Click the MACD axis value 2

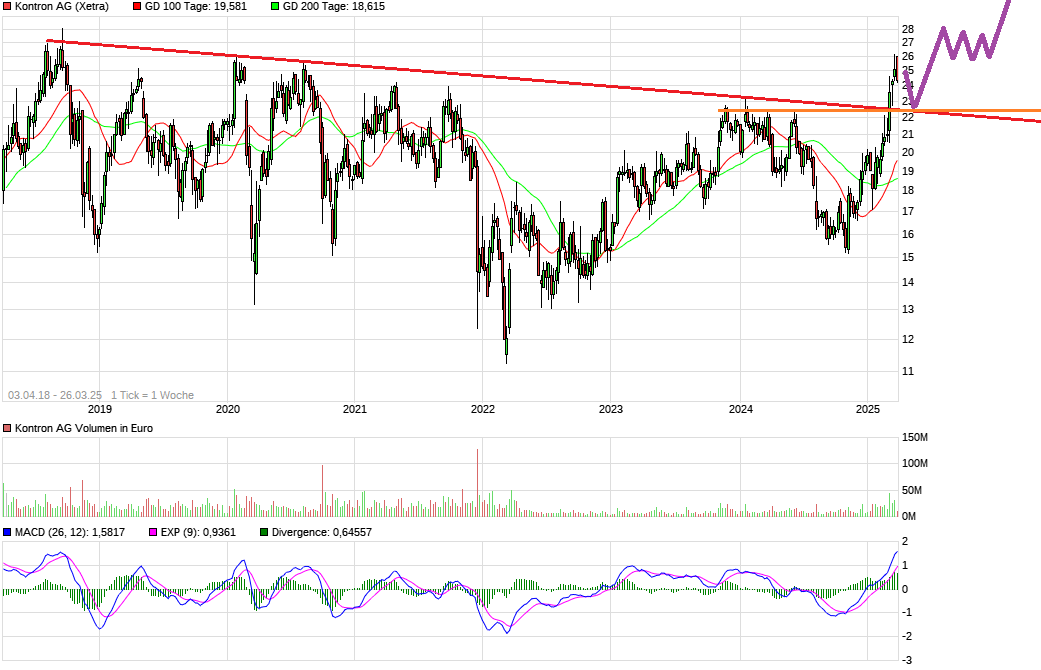[906, 542]
